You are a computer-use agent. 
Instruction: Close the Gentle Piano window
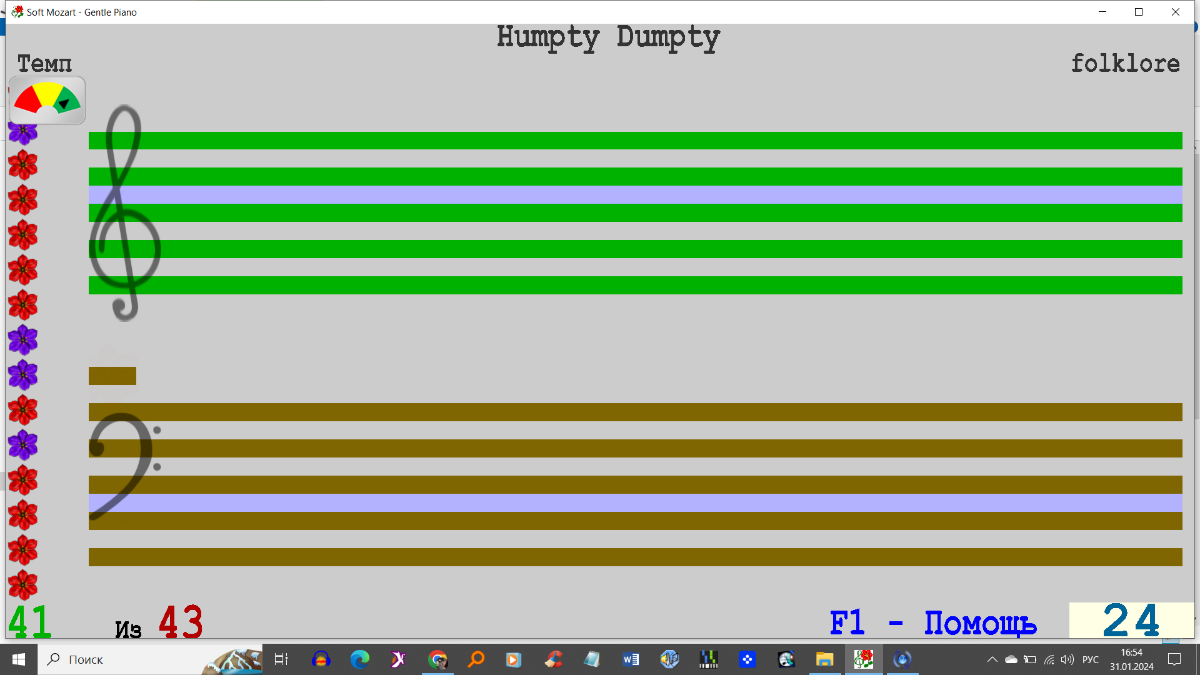1176,12
